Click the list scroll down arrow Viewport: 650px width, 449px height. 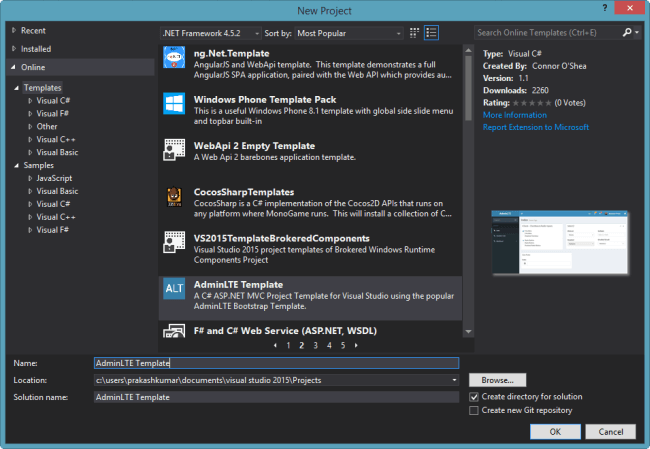tap(468, 331)
